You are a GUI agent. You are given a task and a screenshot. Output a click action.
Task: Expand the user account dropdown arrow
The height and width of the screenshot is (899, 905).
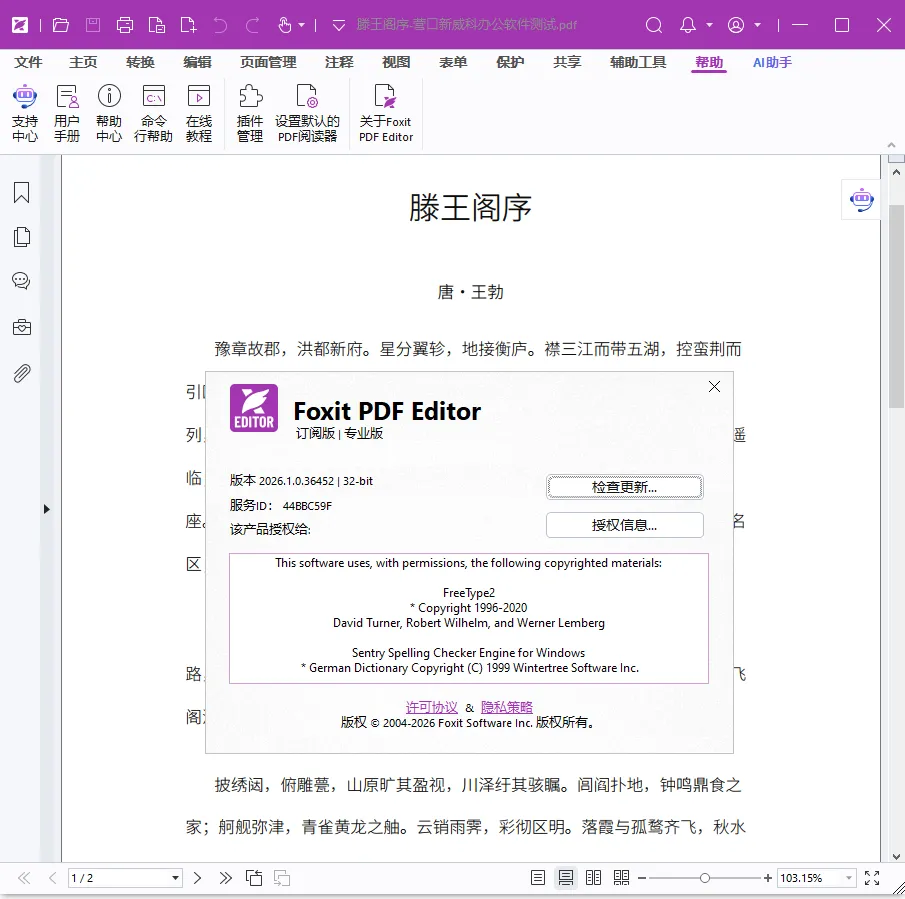[757, 25]
